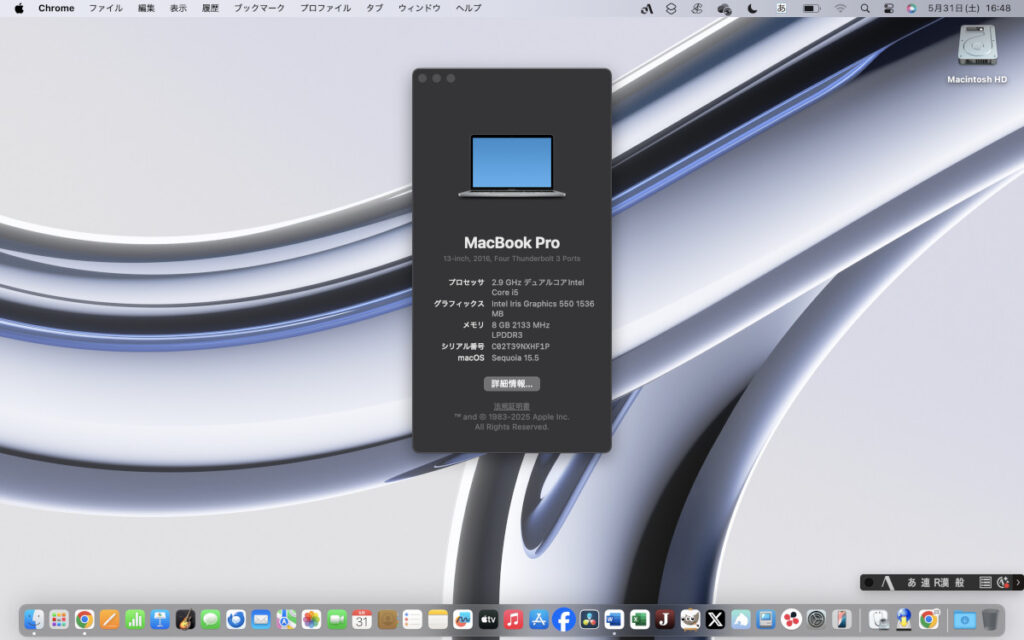The height and width of the screenshot is (640, 1024).
Task: Open App Store in the Dock
Action: click(539, 619)
